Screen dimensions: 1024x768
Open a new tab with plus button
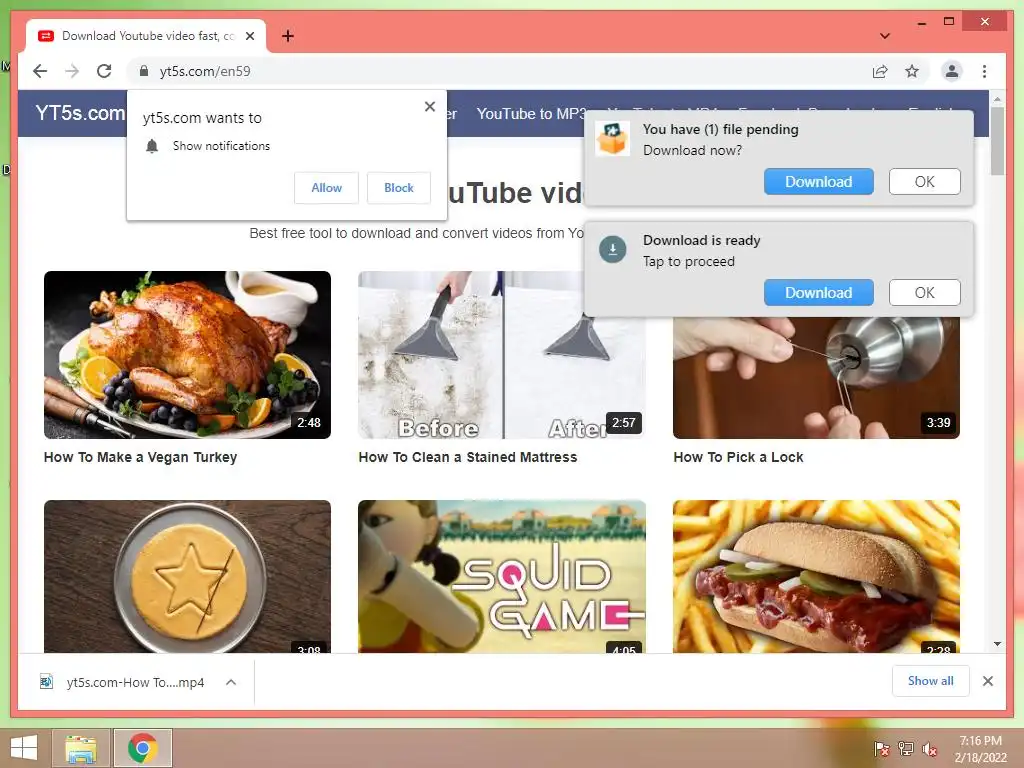pos(287,36)
